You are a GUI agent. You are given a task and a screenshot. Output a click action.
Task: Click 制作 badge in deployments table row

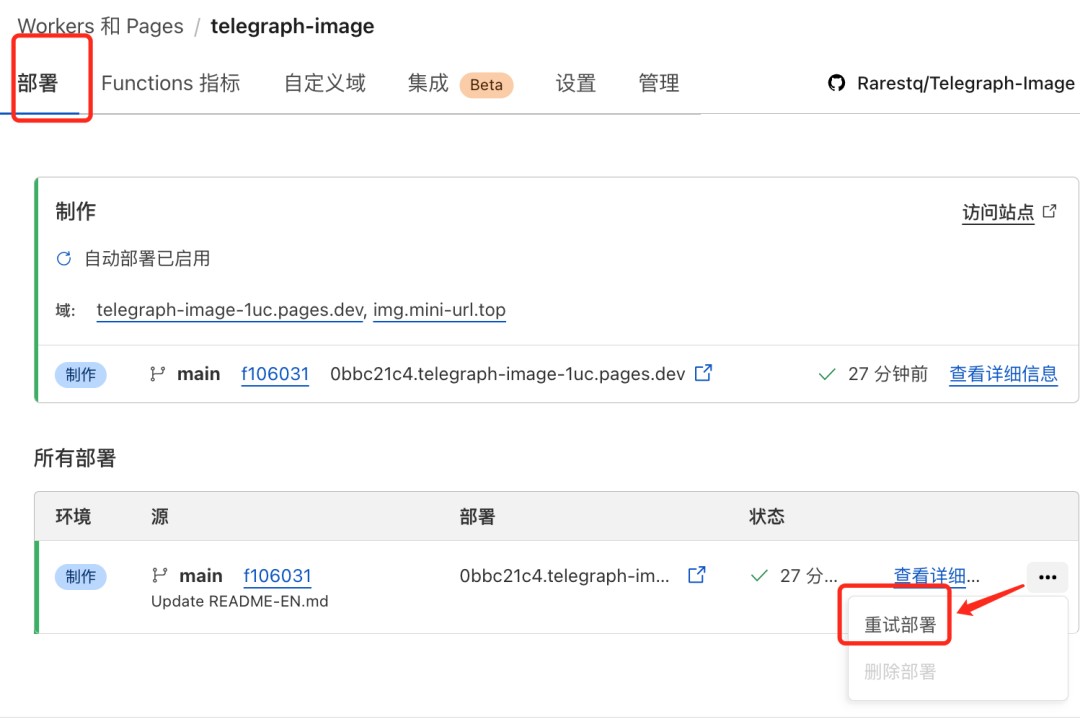pos(81,577)
